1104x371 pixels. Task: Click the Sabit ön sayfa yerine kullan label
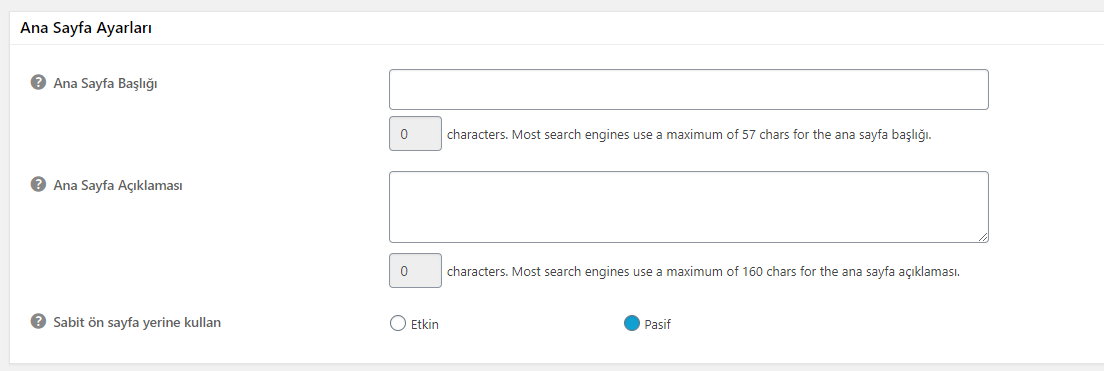click(137, 322)
